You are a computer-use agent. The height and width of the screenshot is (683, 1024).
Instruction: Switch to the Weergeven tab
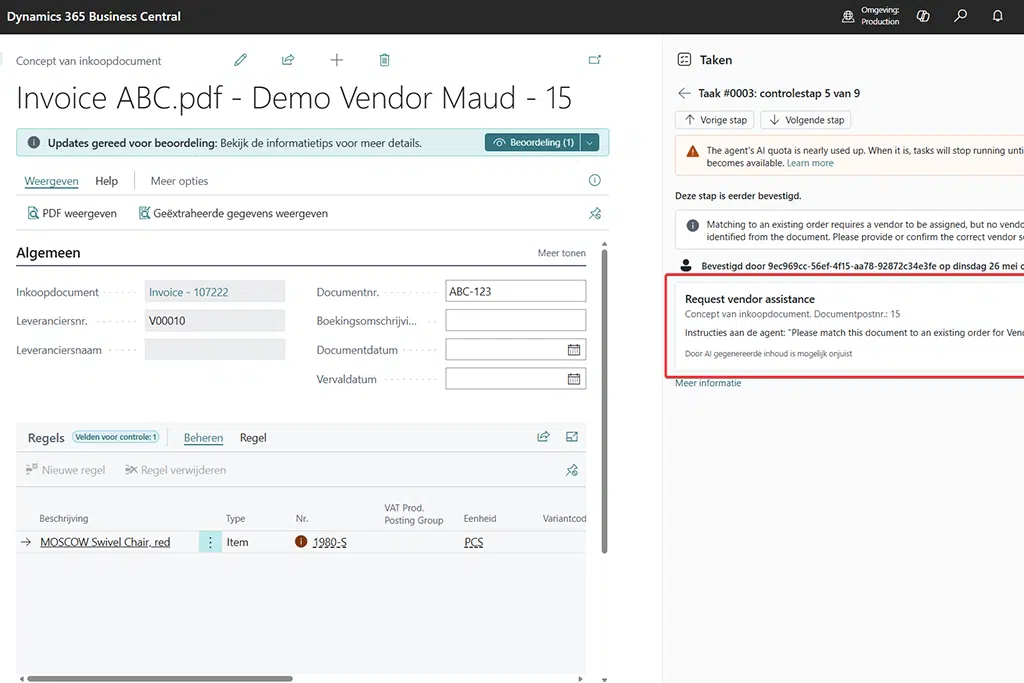[x=52, y=181]
